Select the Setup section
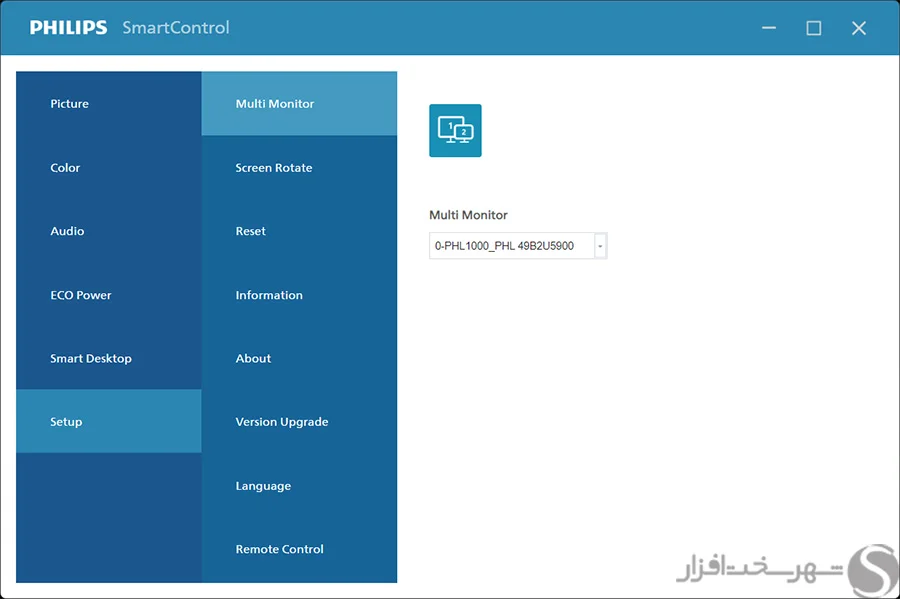Viewport: 900px width, 599px height. (x=66, y=421)
